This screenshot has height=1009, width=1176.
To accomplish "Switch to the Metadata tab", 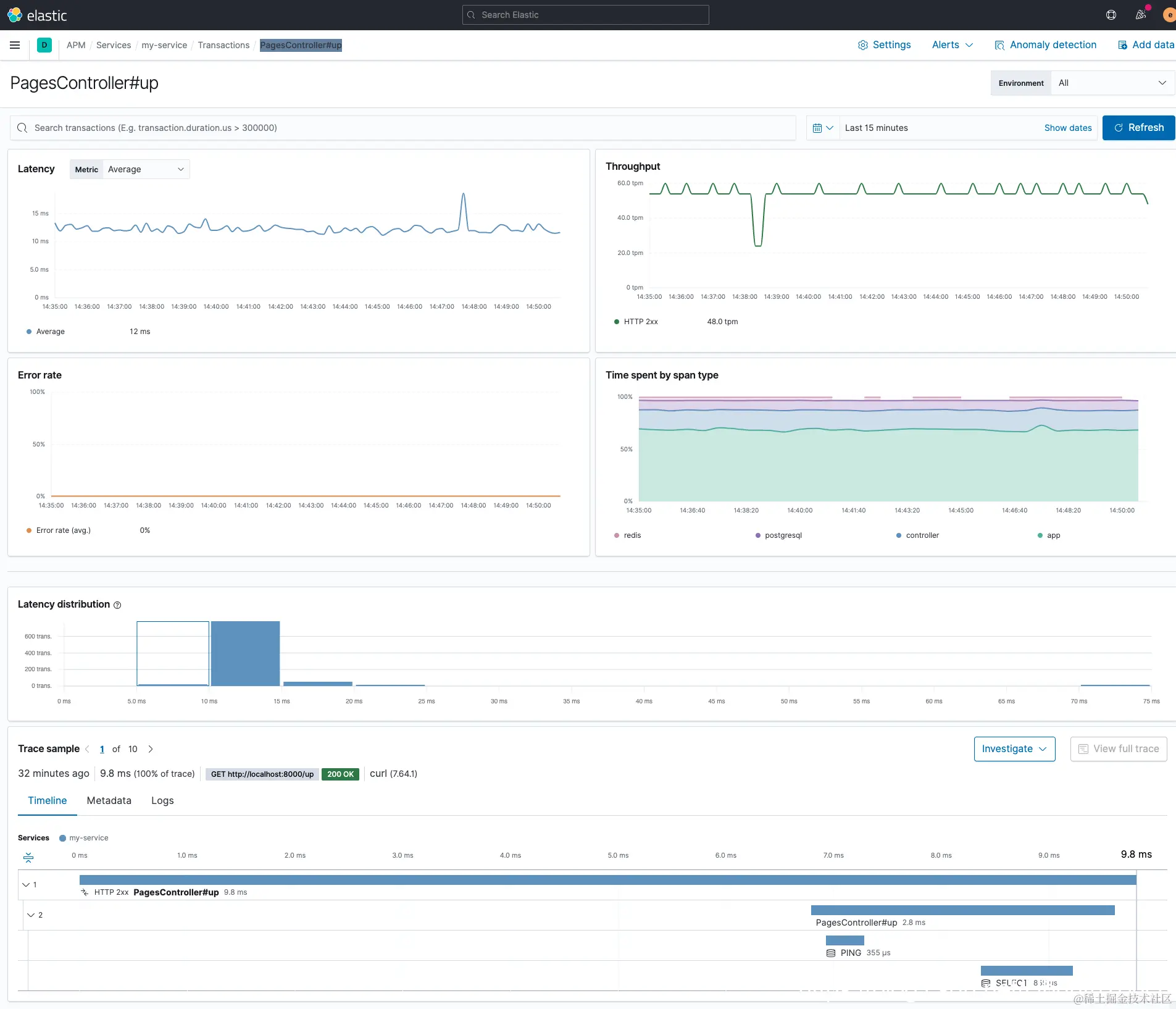I will (109, 801).
